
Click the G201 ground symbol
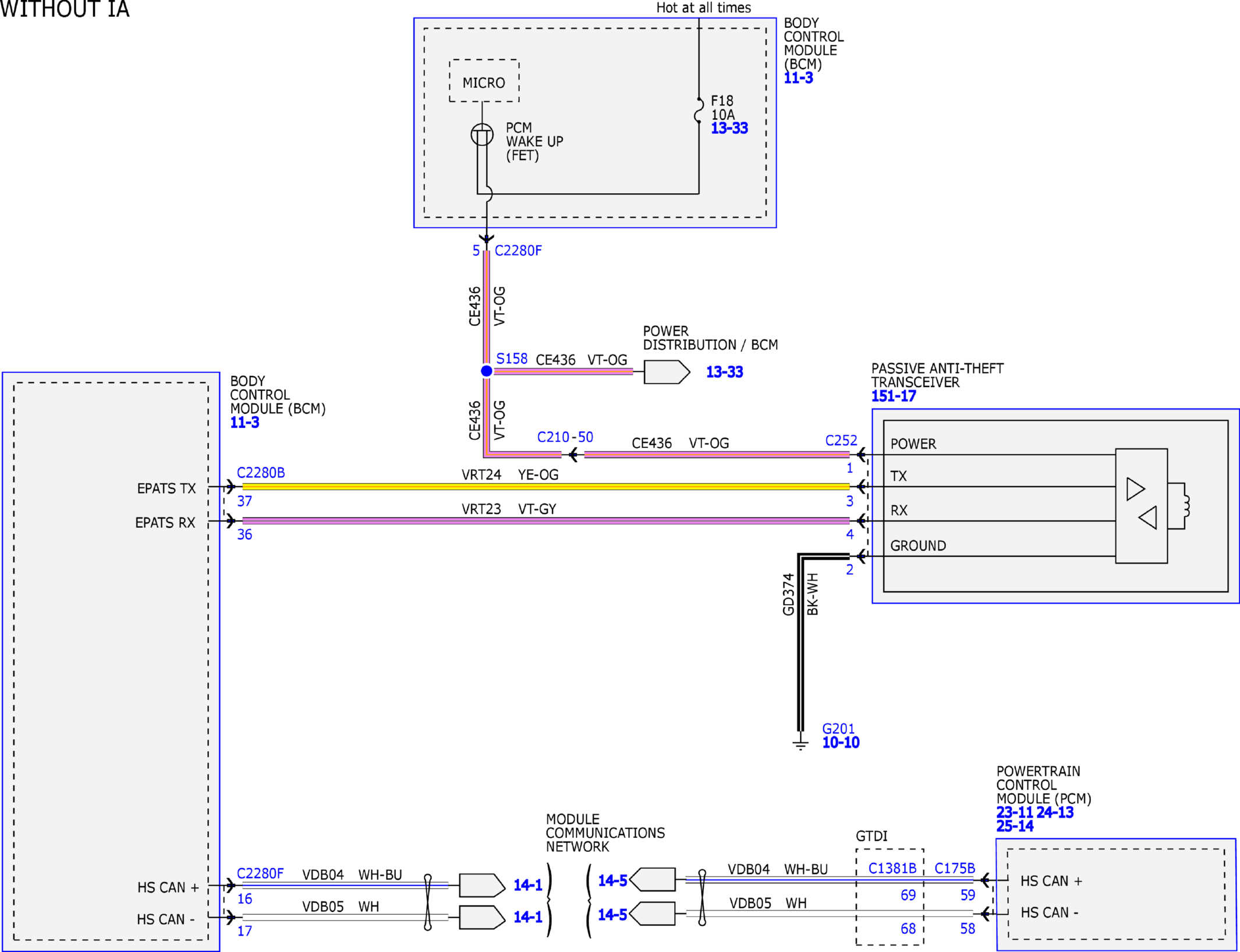point(800,743)
